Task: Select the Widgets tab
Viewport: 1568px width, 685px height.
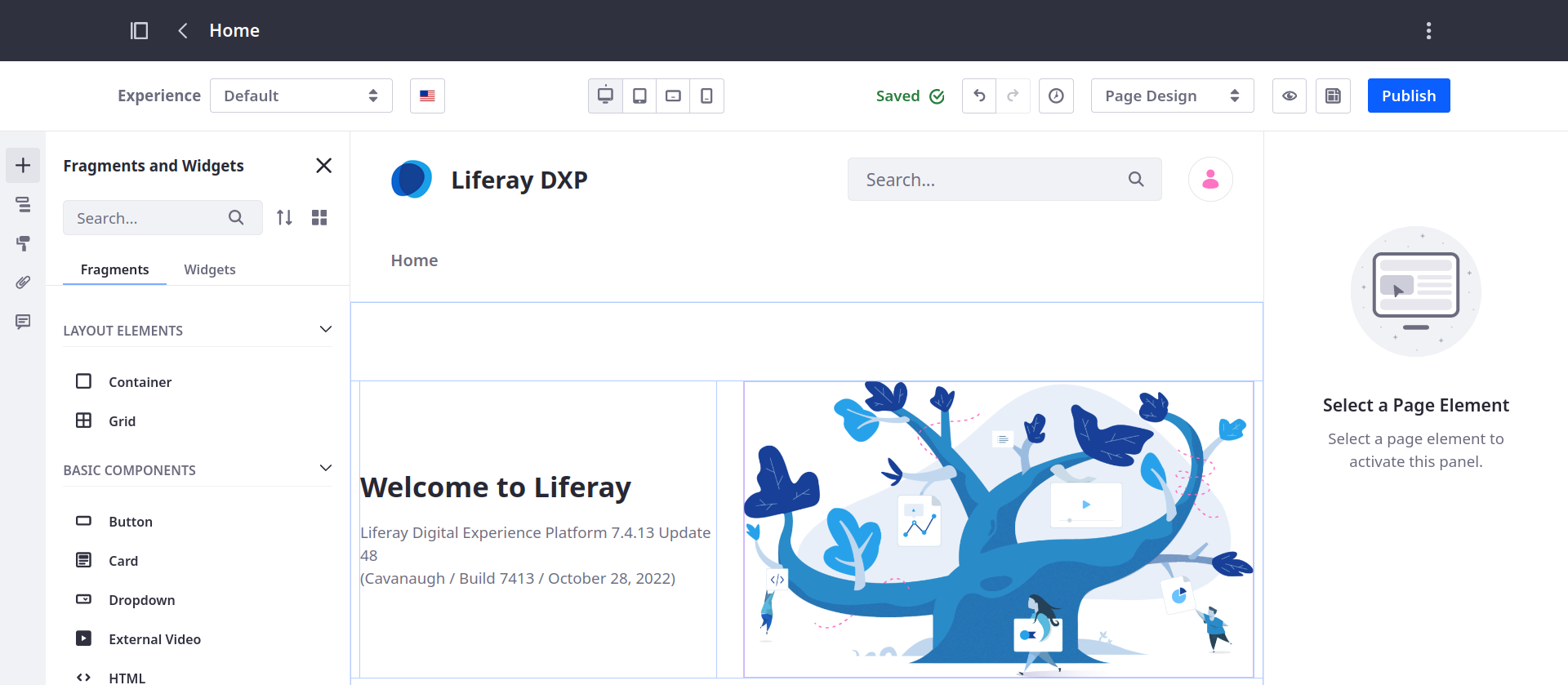Action: point(210,269)
